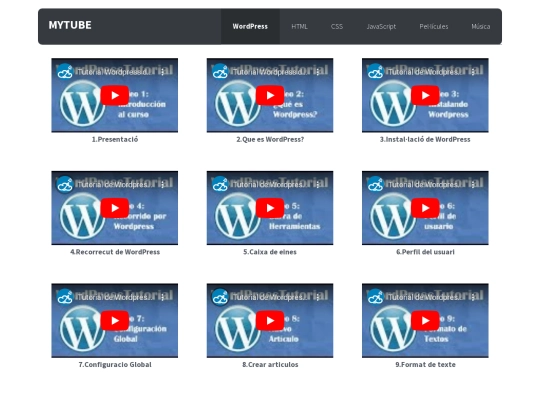Go to the Pel·lícules tab
This screenshot has height=405, width=540.
point(434,27)
